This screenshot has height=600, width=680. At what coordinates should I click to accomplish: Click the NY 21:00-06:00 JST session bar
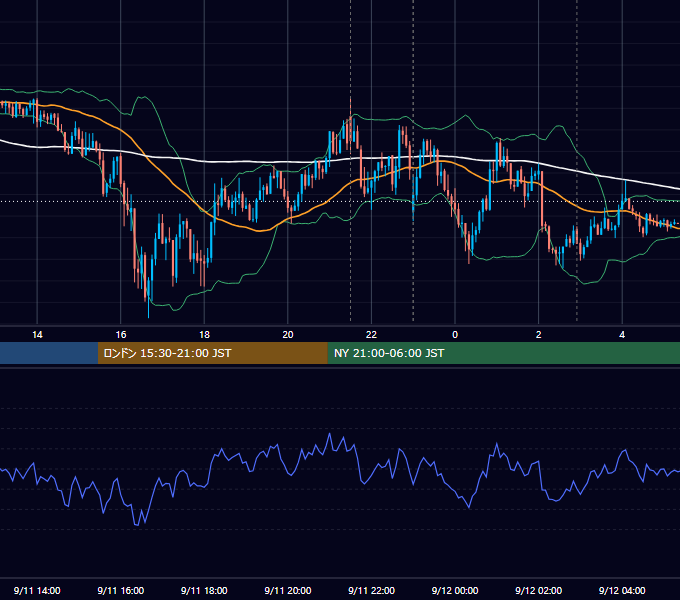tap(503, 353)
